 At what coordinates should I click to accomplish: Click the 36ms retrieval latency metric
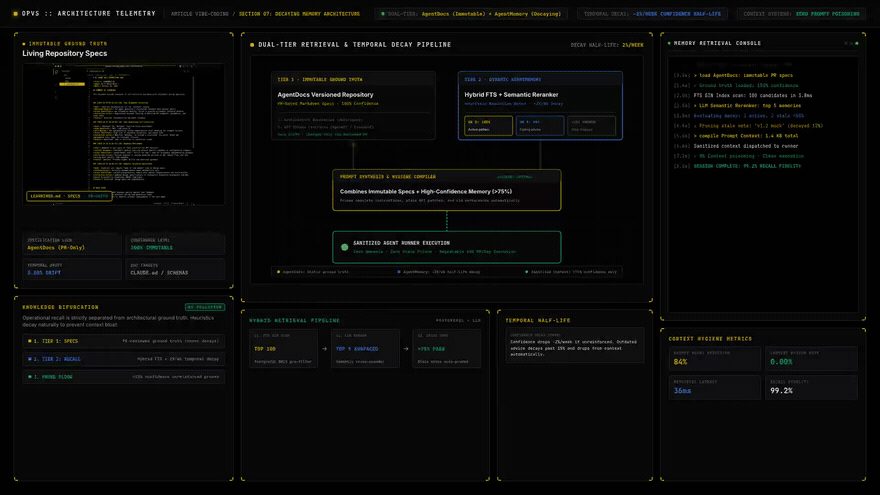pos(682,391)
